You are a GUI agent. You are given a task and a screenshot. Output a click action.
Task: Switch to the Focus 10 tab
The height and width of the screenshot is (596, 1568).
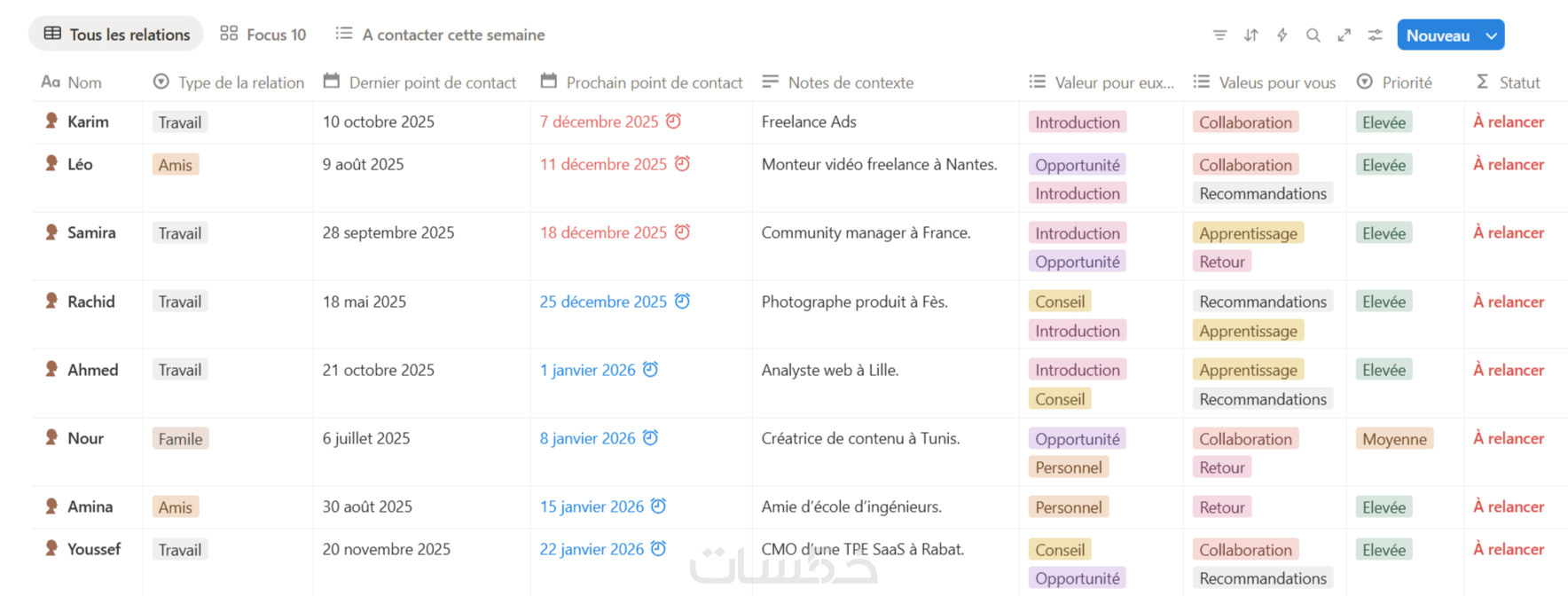263,35
